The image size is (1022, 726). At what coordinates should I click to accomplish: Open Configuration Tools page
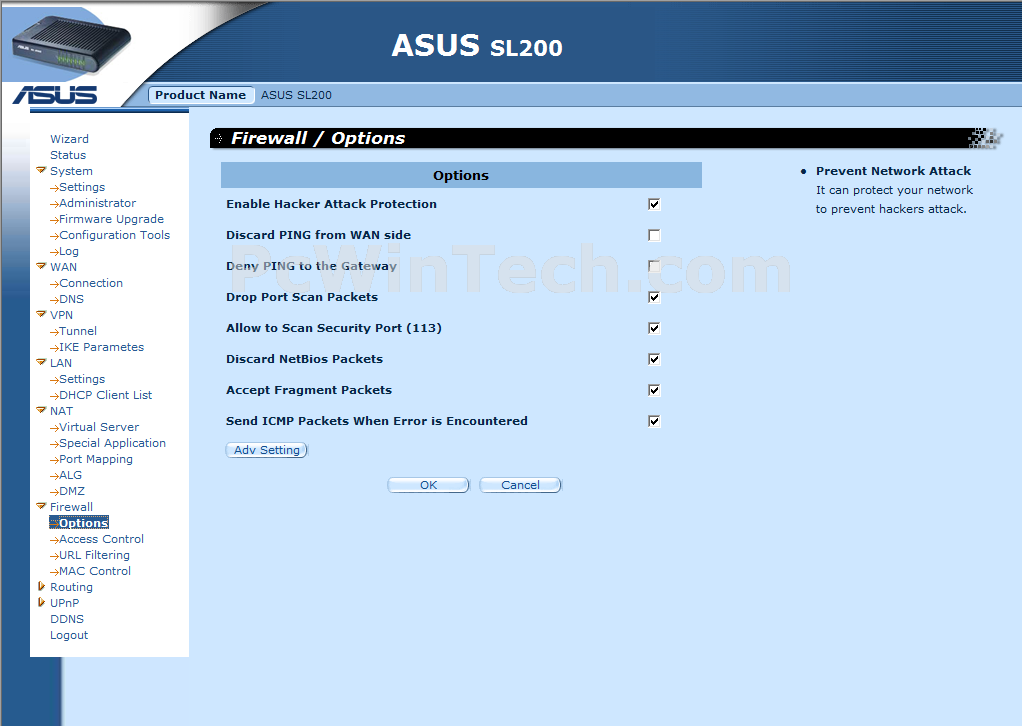pos(115,235)
